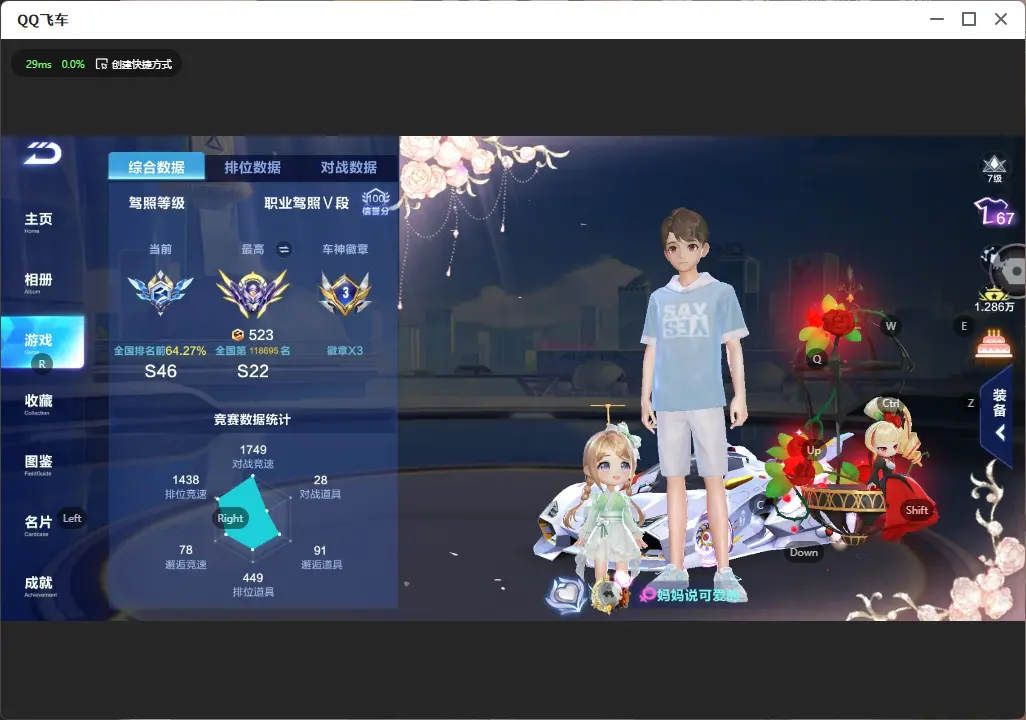Click the 1749 对战竞速 stat
The height and width of the screenshot is (720, 1026).
pyautogui.click(x=253, y=456)
